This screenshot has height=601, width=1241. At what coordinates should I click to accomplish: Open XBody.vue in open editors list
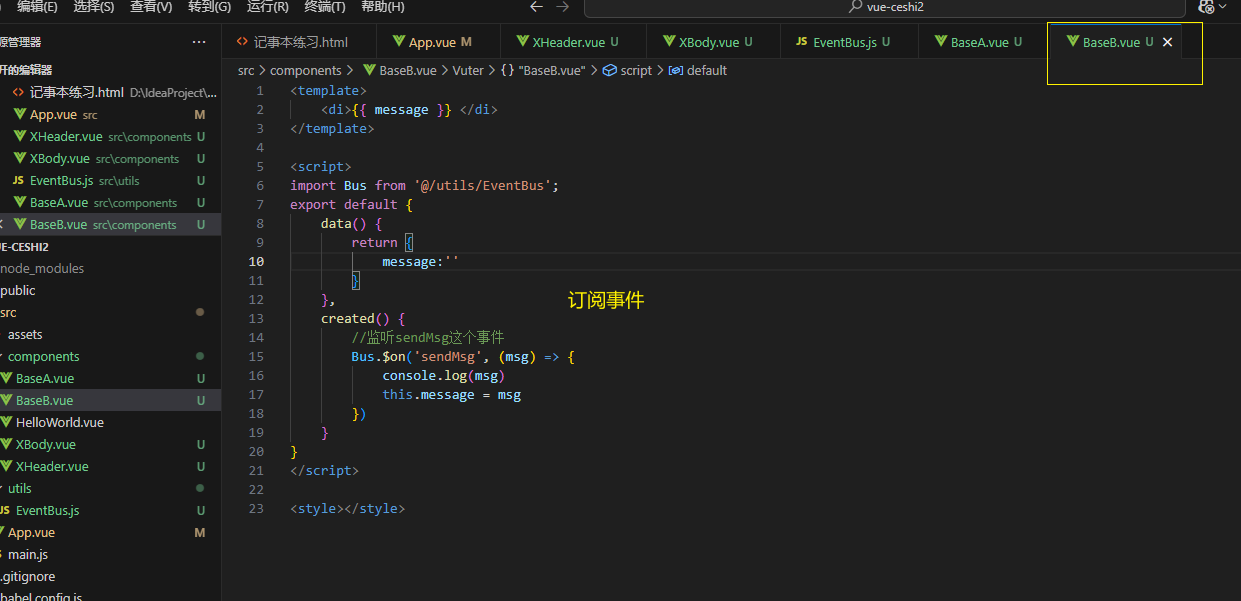click(x=110, y=158)
